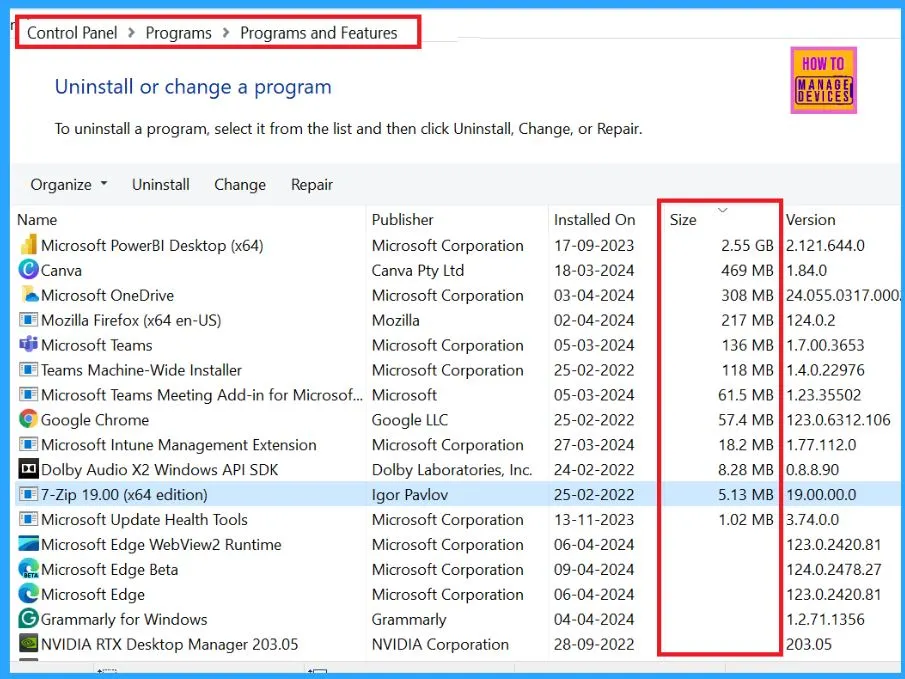Select Microsoft Intune Management Extension name
905x679 pixels.
pyautogui.click(x=179, y=445)
